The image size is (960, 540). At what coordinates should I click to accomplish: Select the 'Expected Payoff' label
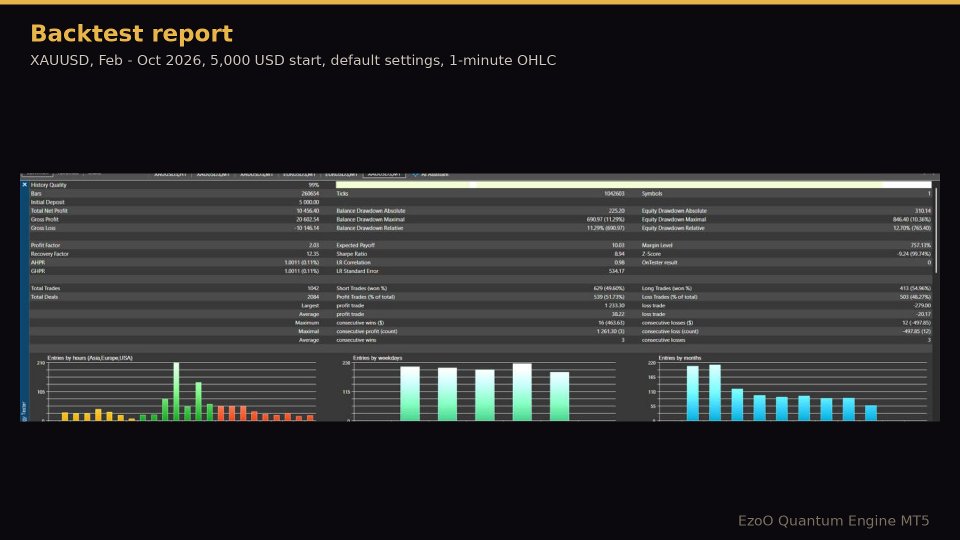(x=355, y=245)
